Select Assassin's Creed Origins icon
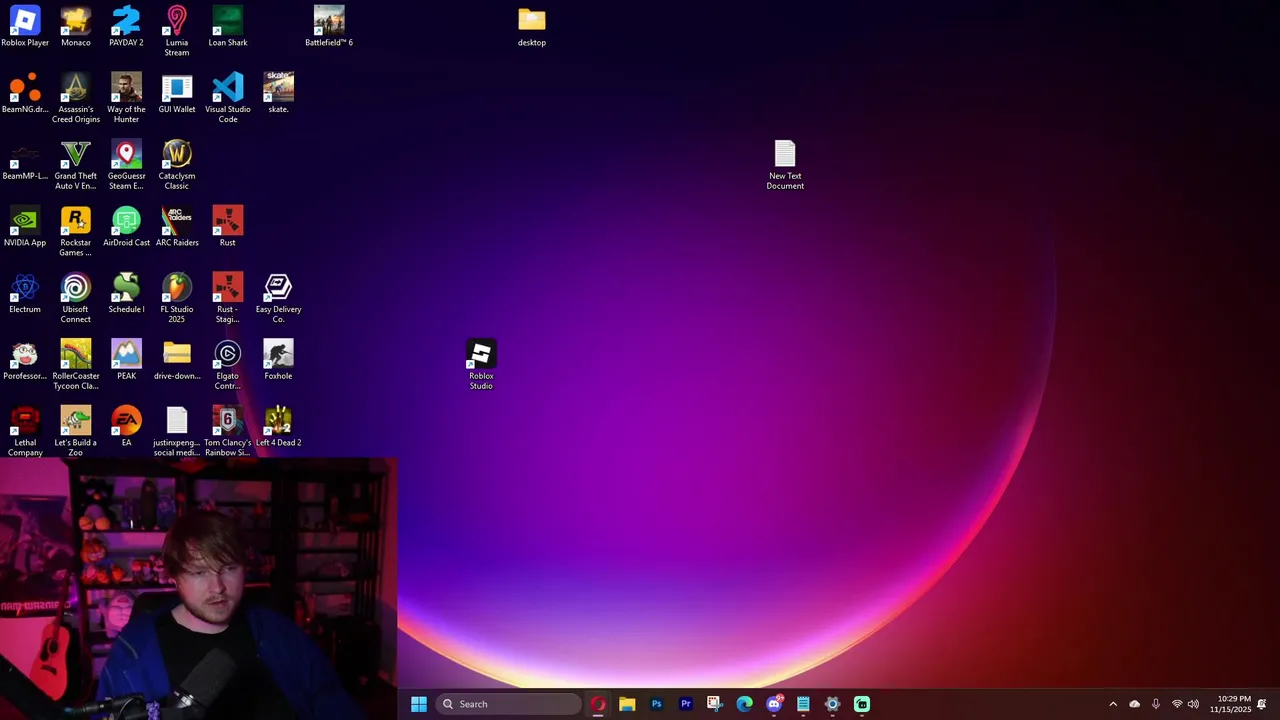This screenshot has width=1280, height=720. point(76,98)
